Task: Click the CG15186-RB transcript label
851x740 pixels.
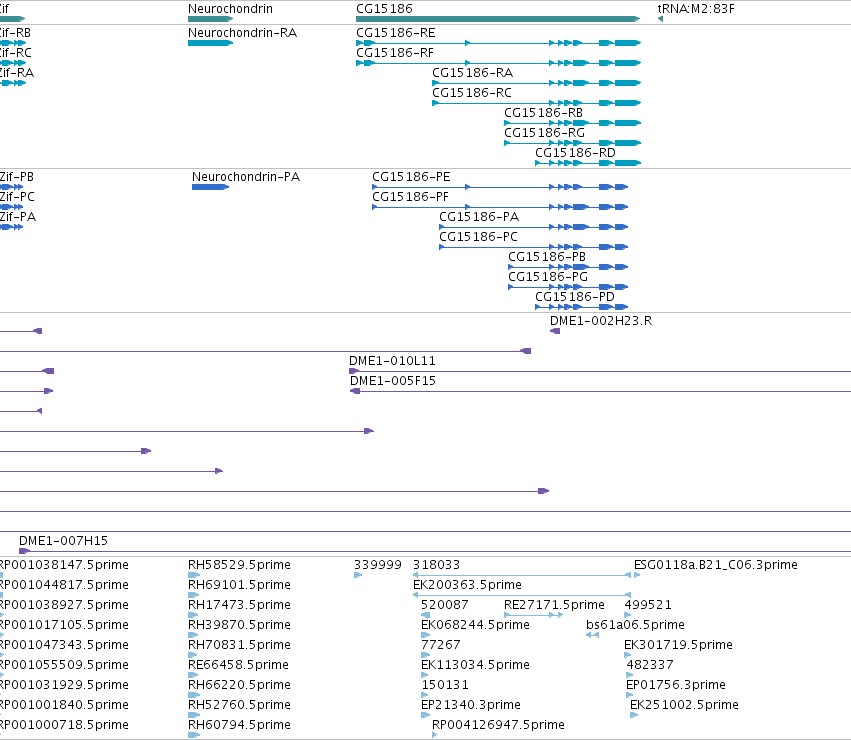Action: [543, 113]
